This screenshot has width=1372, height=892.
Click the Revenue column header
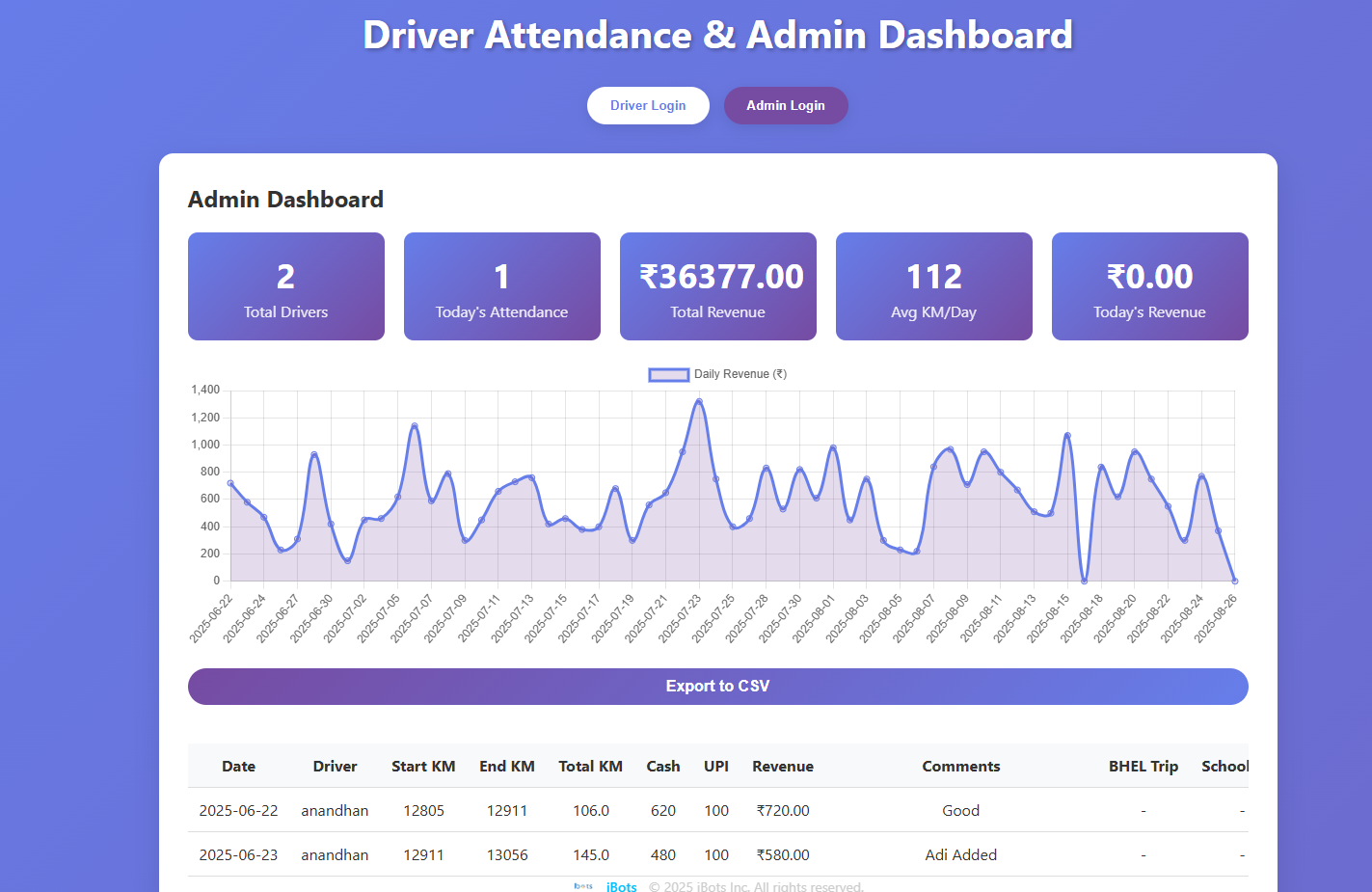coord(782,766)
